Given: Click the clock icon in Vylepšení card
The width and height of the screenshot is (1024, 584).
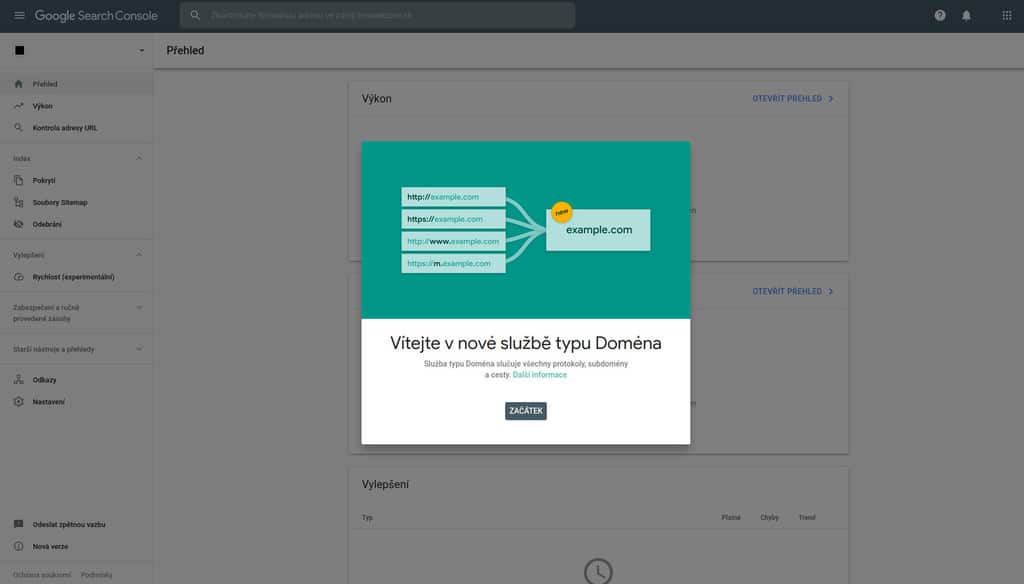Looking at the screenshot, I should tap(598, 571).
